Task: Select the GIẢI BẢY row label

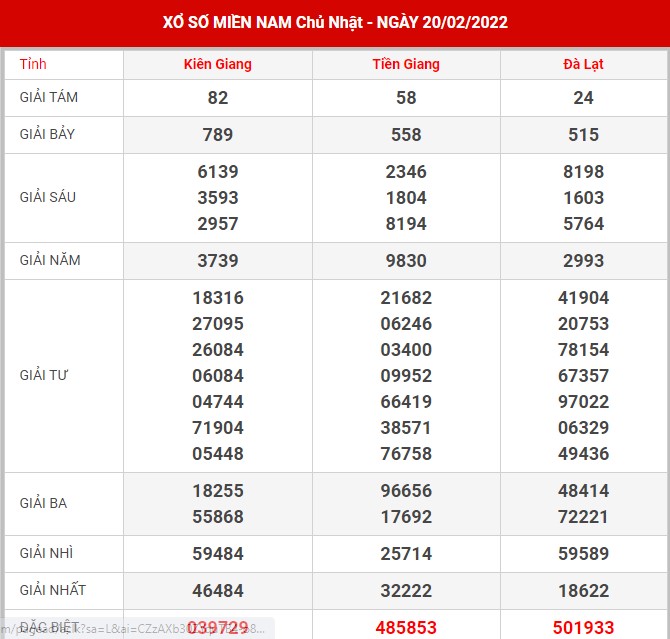Action: coord(47,134)
